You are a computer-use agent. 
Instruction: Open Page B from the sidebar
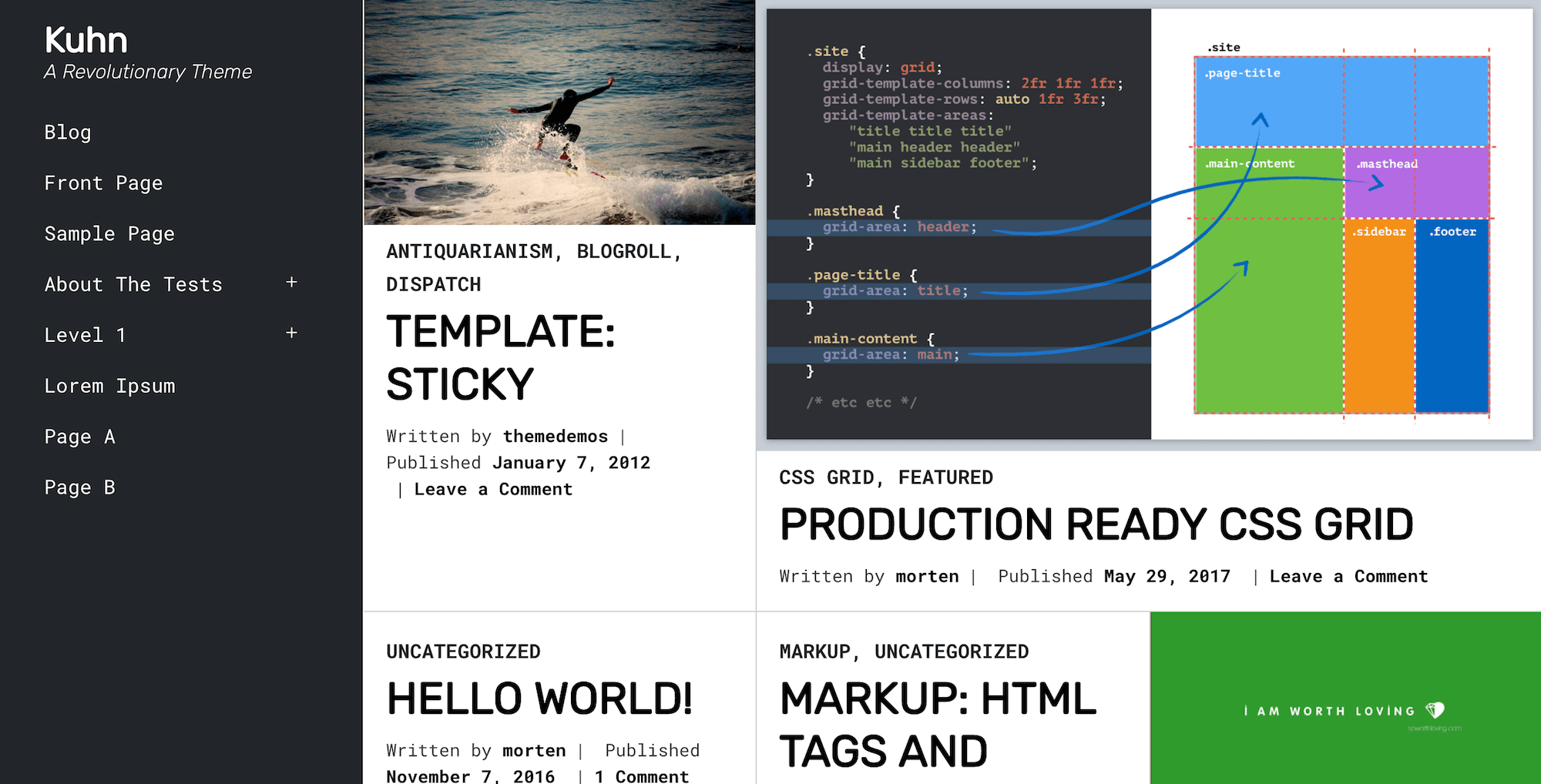click(x=79, y=487)
